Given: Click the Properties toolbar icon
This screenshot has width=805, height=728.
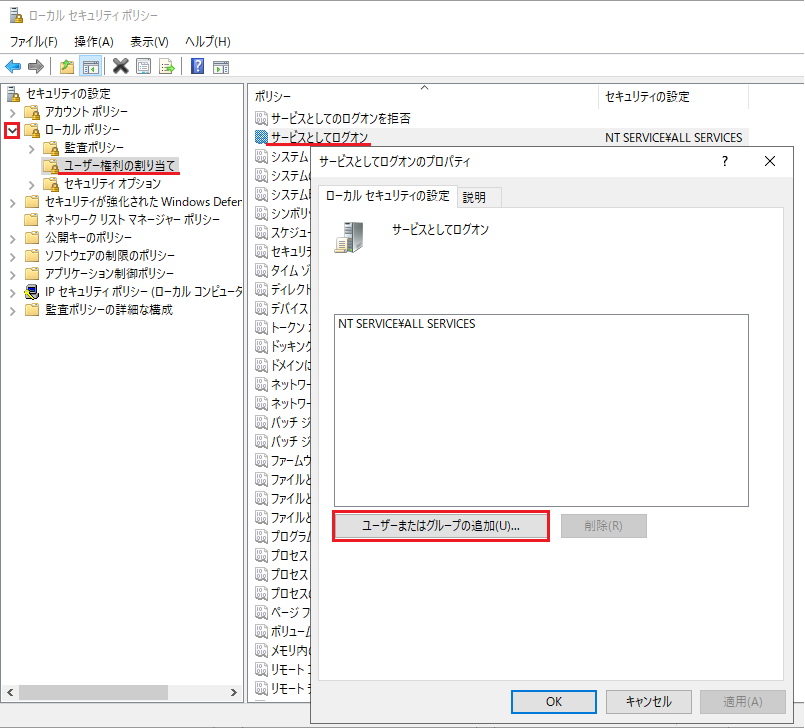Looking at the screenshot, I should pos(144,66).
